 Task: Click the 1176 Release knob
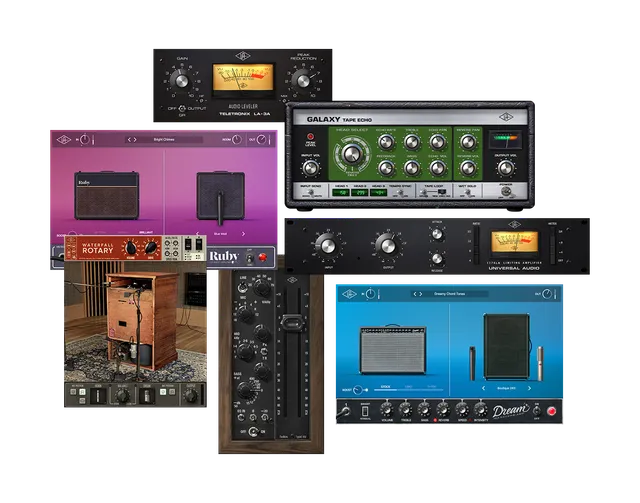[437, 258]
